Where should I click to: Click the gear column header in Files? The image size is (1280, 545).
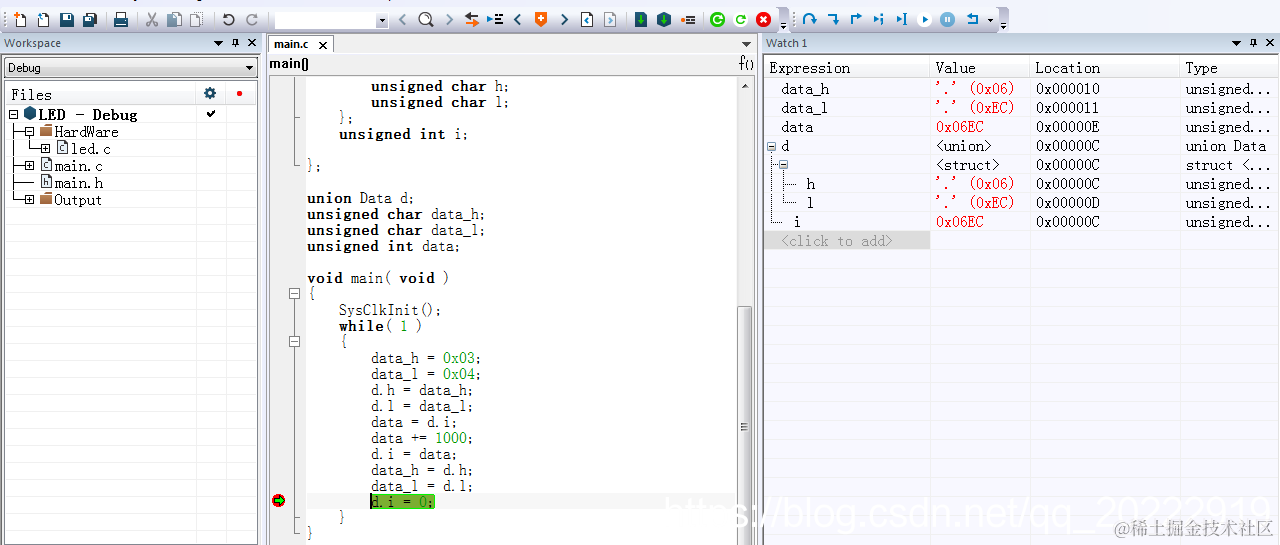pyautogui.click(x=210, y=93)
